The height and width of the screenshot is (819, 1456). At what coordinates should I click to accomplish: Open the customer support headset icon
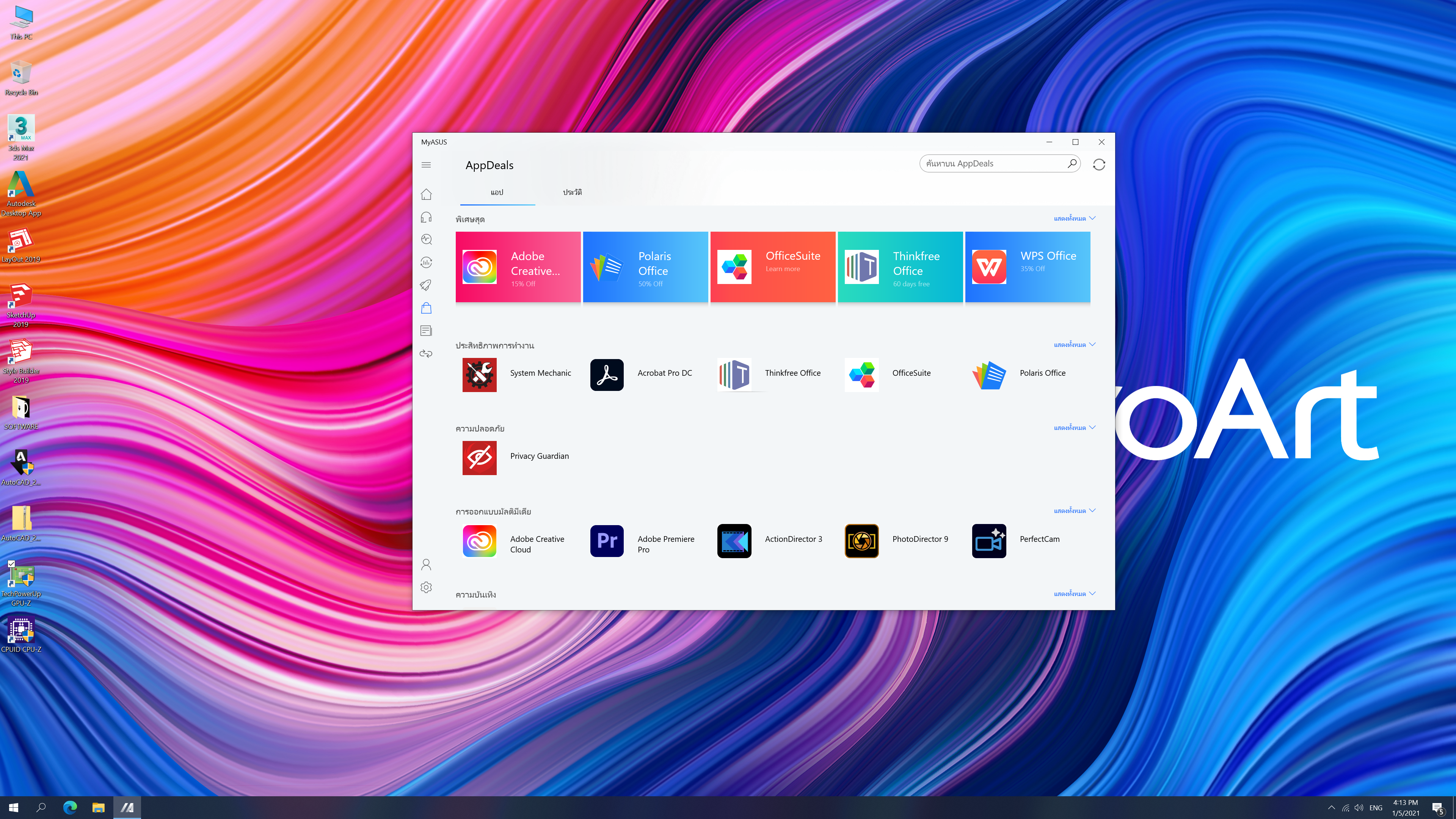(x=426, y=217)
